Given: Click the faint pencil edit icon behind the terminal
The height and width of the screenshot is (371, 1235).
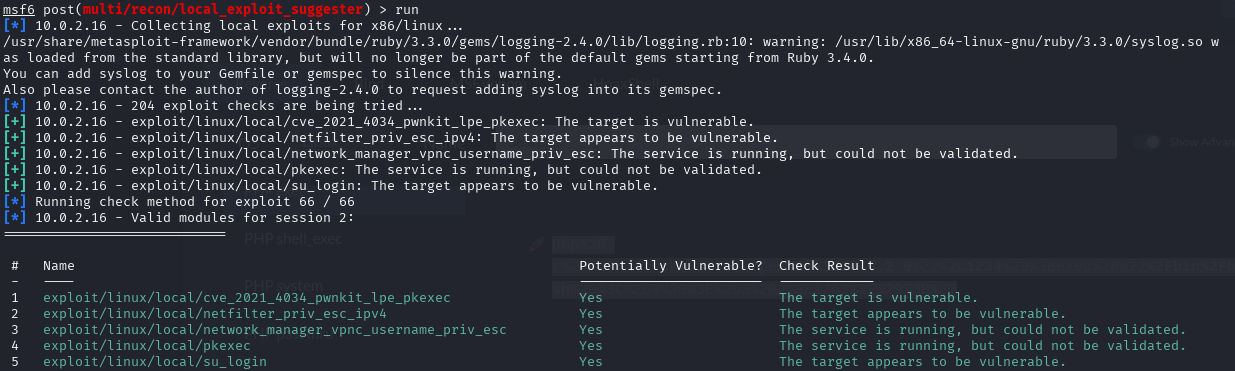Looking at the screenshot, I should coord(538,243).
